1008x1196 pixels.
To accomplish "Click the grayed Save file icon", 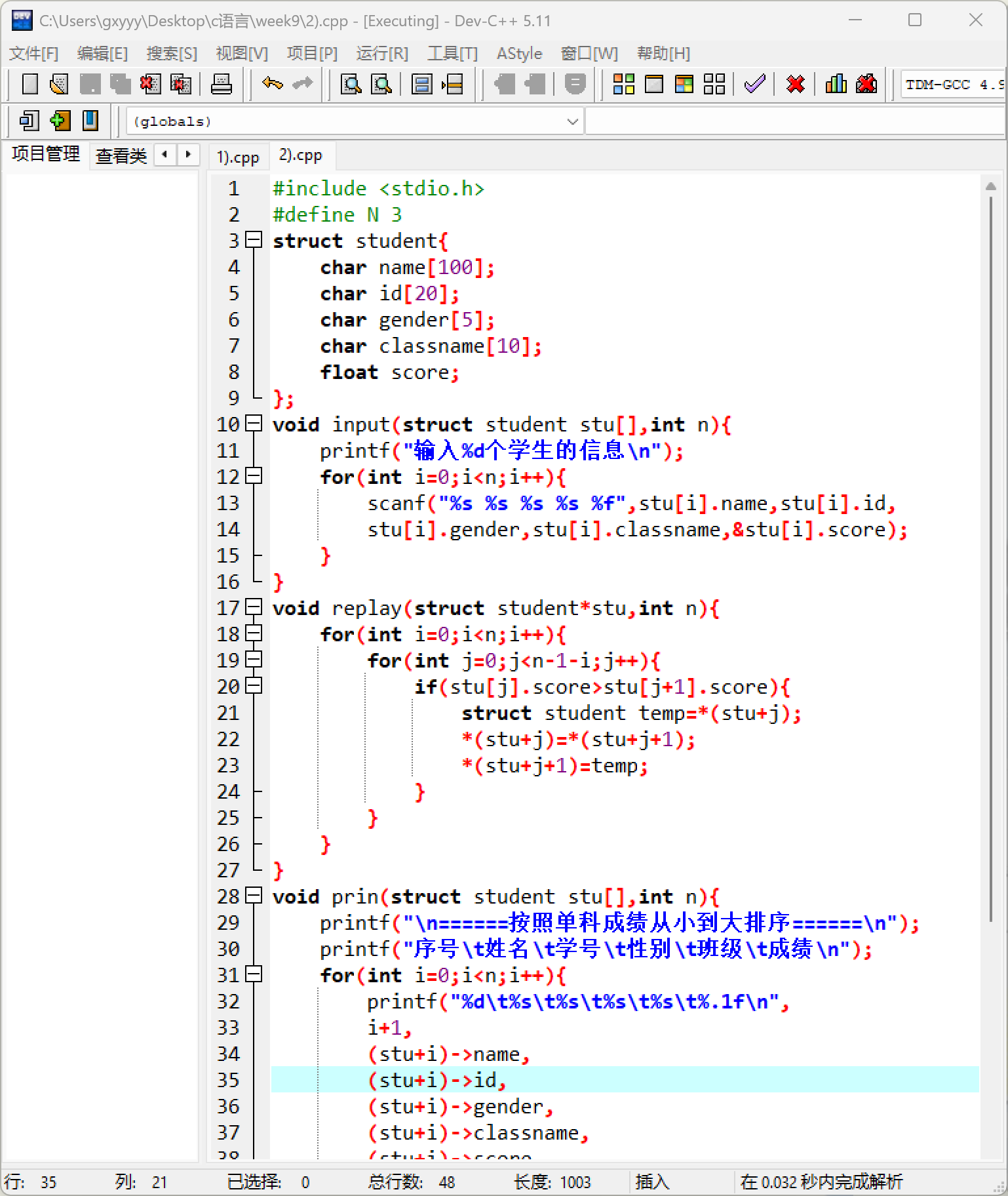I will (x=90, y=84).
